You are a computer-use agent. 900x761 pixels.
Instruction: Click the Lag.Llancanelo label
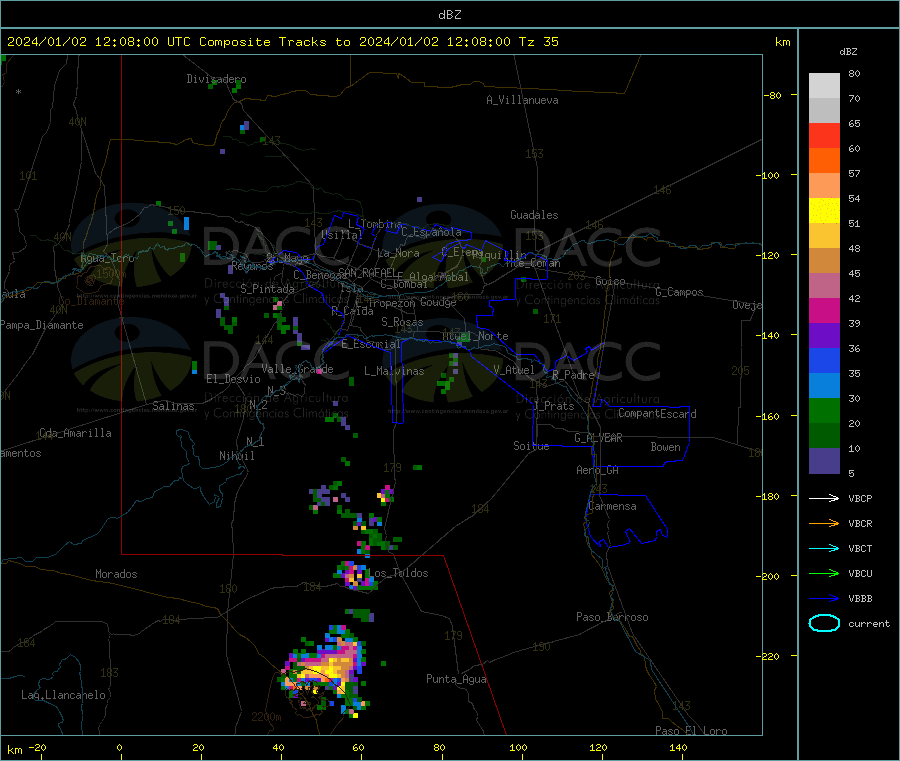point(63,695)
